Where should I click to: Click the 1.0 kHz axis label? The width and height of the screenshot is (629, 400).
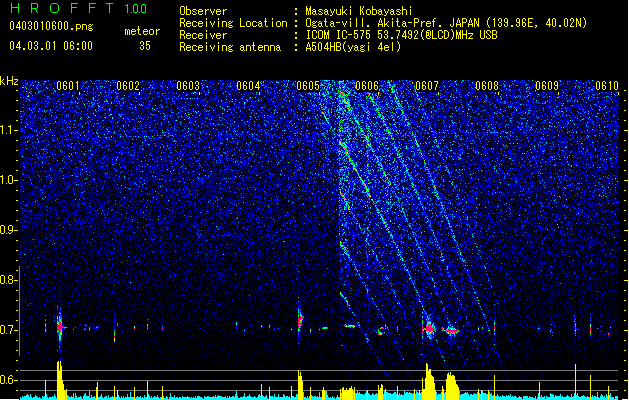[x=9, y=180]
